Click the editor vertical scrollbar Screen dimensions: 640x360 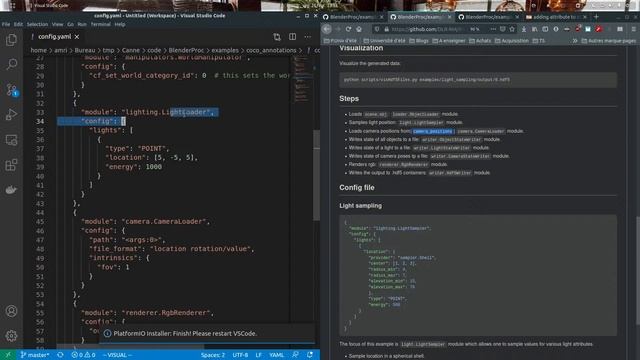316,176
